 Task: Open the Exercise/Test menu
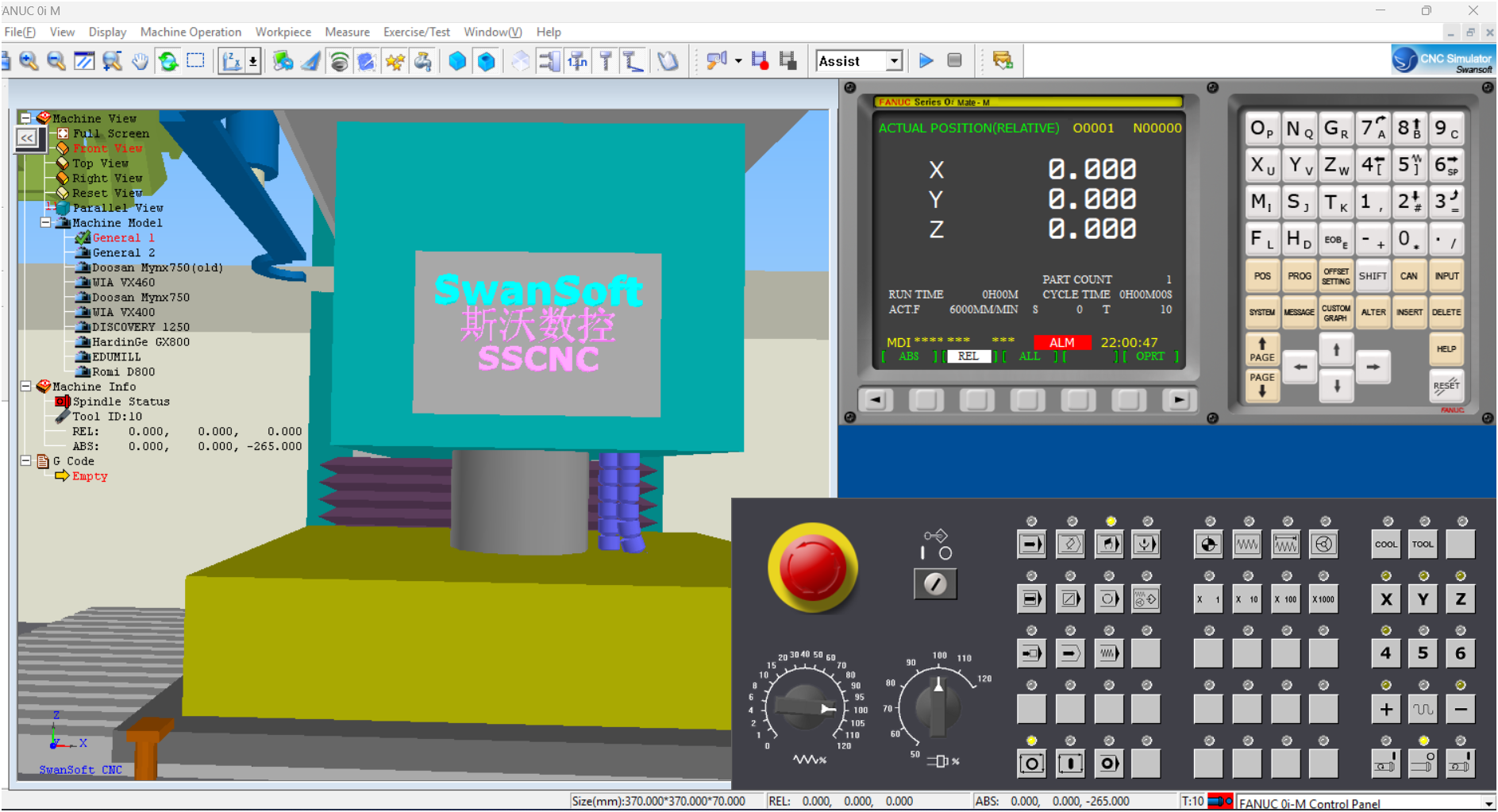pos(416,32)
